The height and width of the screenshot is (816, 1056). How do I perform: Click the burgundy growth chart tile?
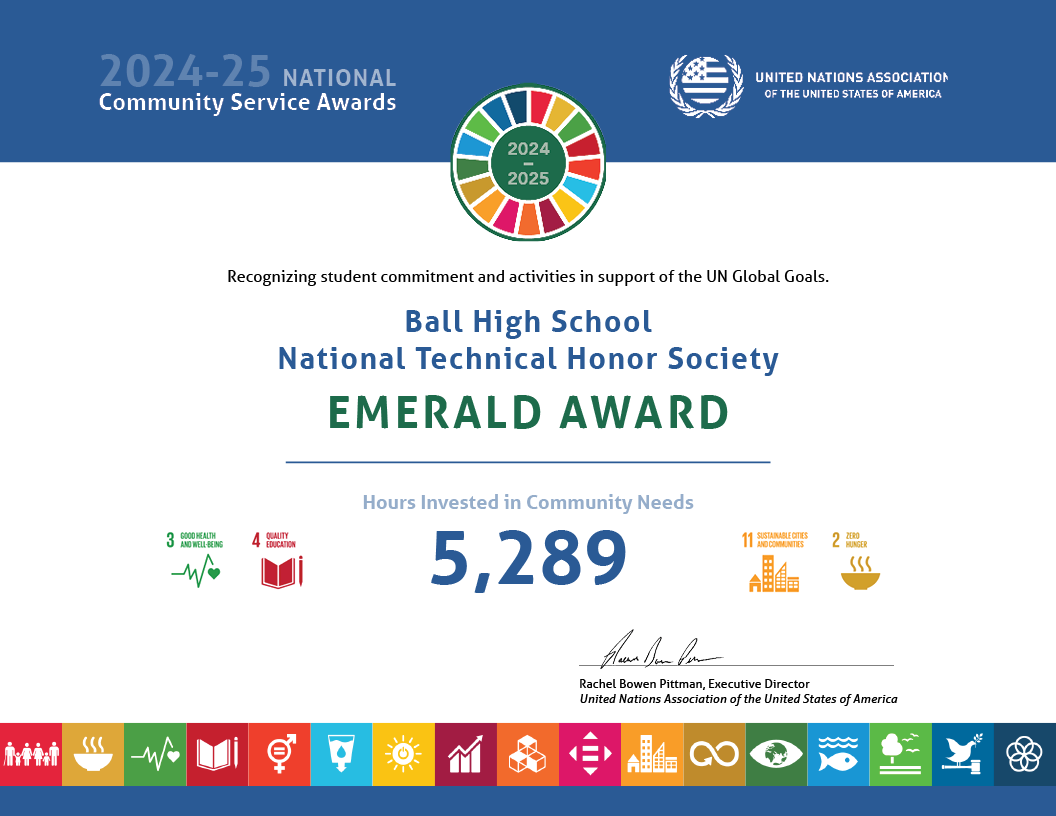point(466,754)
